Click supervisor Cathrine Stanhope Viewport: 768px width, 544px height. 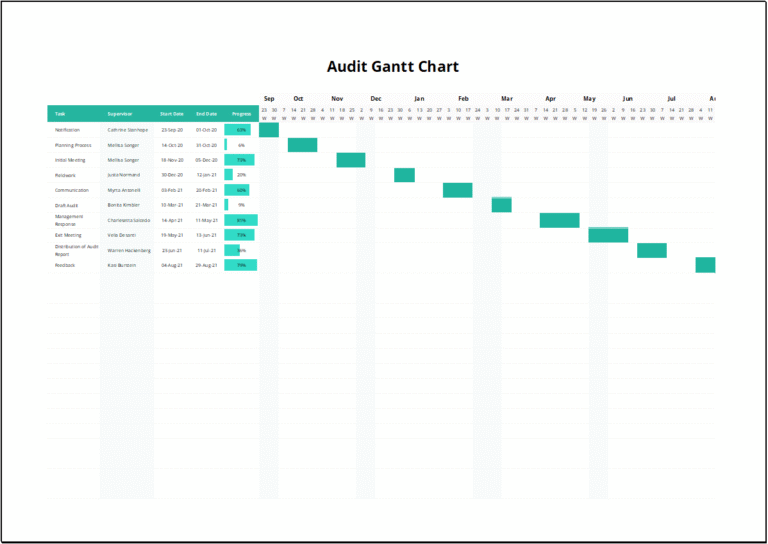[x=128, y=130]
